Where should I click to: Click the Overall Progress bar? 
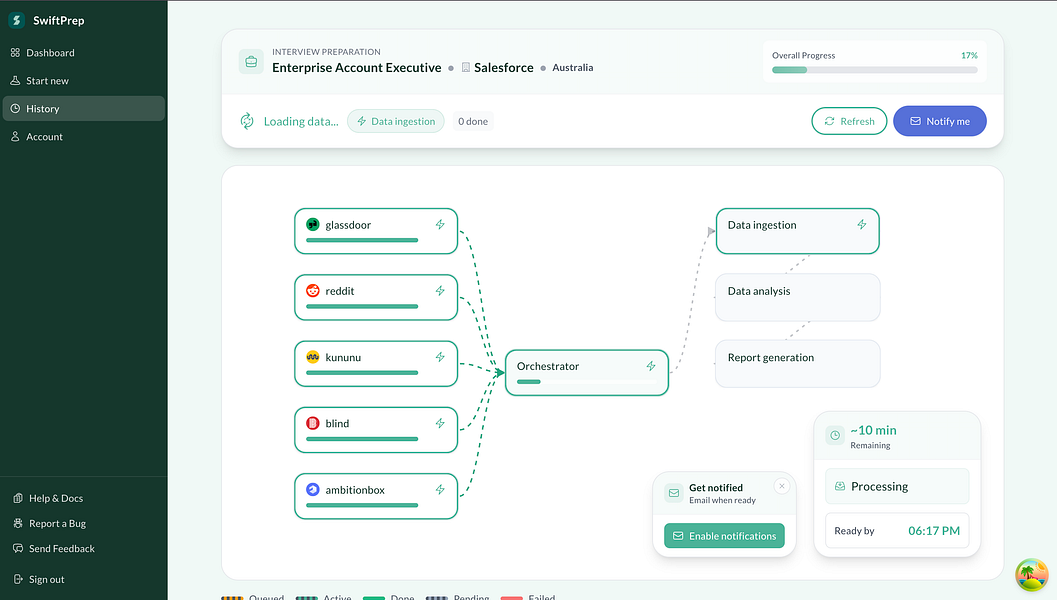[x=875, y=70]
